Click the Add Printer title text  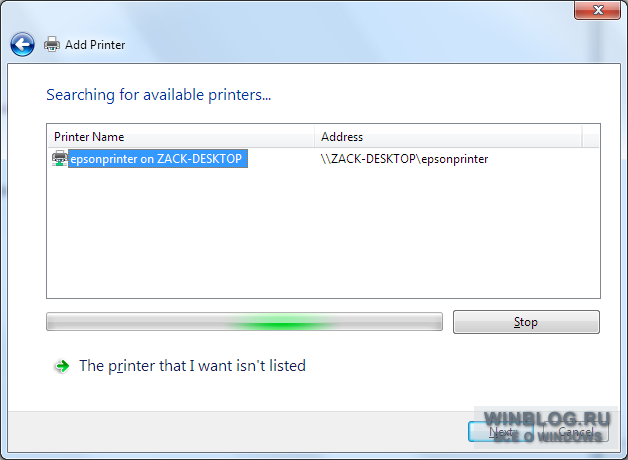point(95,45)
